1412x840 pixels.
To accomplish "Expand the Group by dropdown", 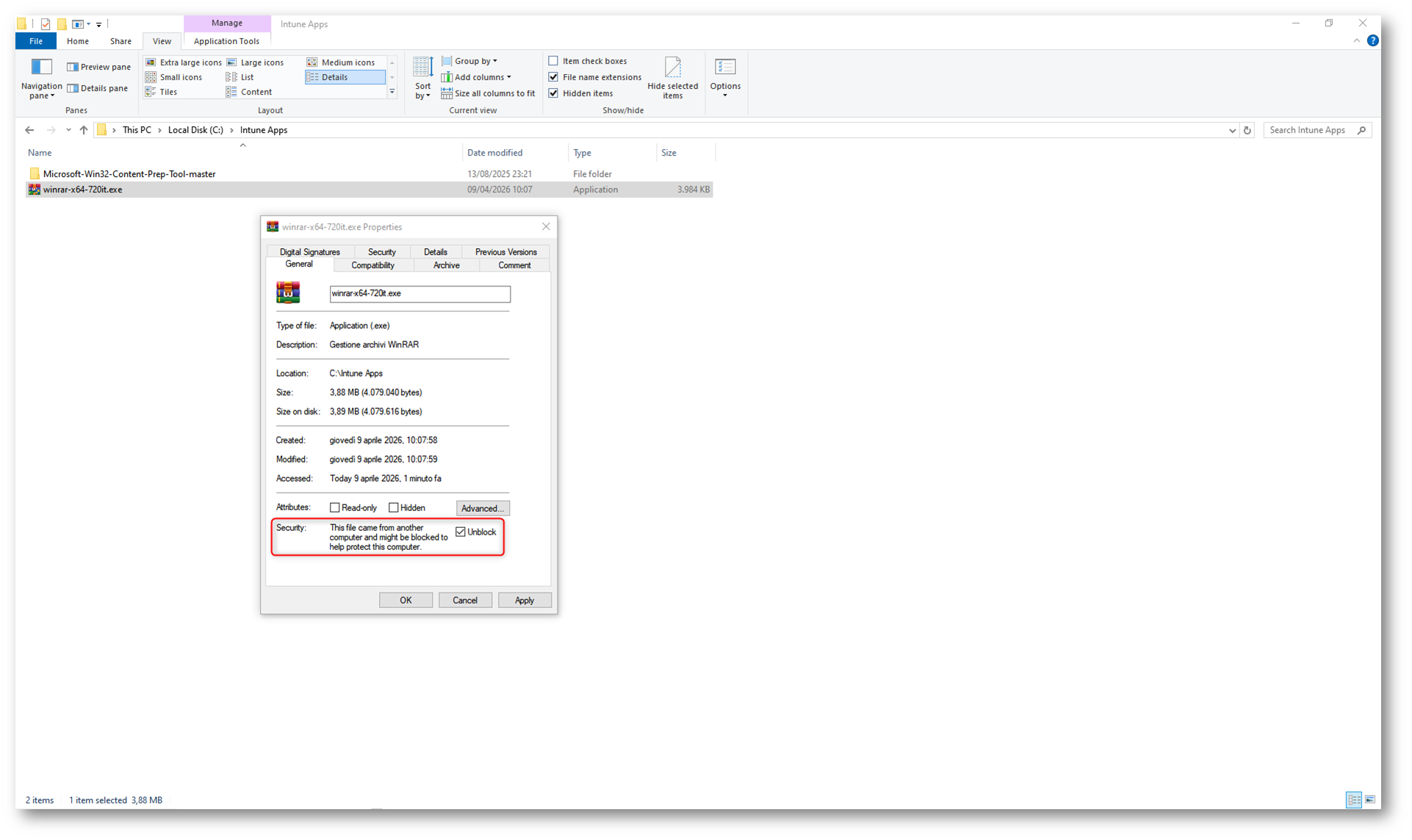I will click(475, 61).
